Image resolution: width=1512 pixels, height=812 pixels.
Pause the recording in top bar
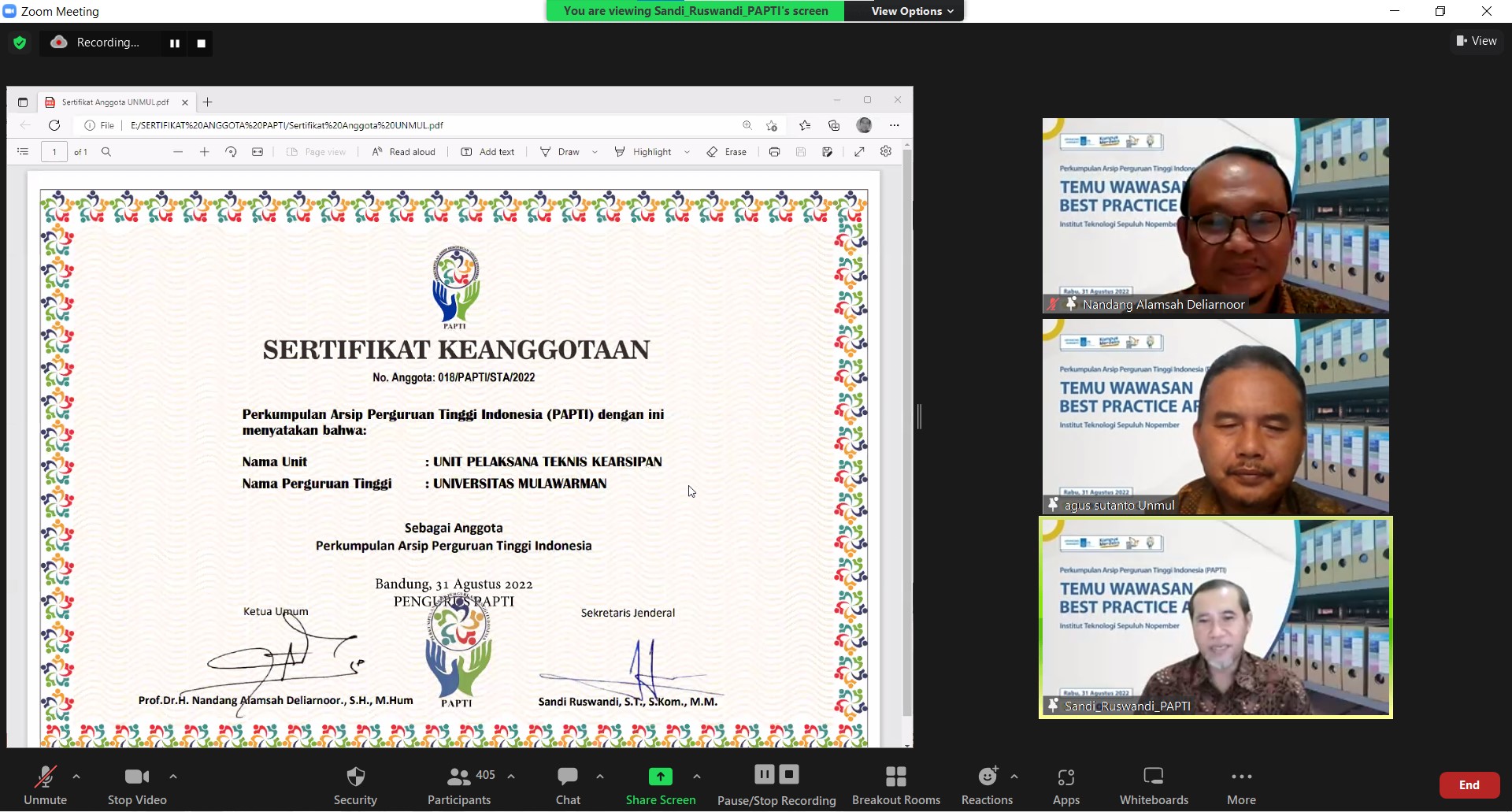pos(175,43)
